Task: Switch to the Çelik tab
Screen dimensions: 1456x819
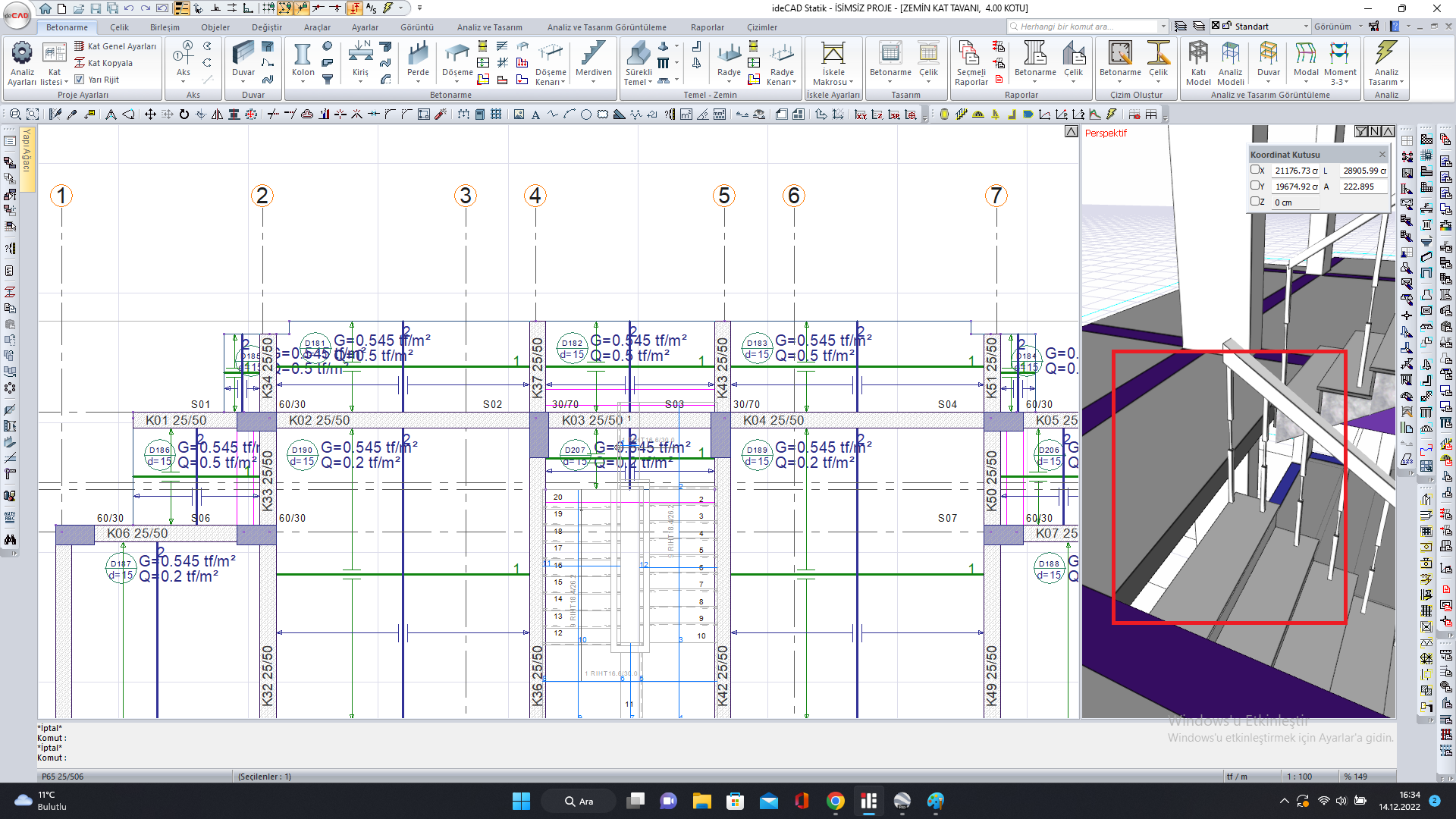Action: pyautogui.click(x=119, y=27)
